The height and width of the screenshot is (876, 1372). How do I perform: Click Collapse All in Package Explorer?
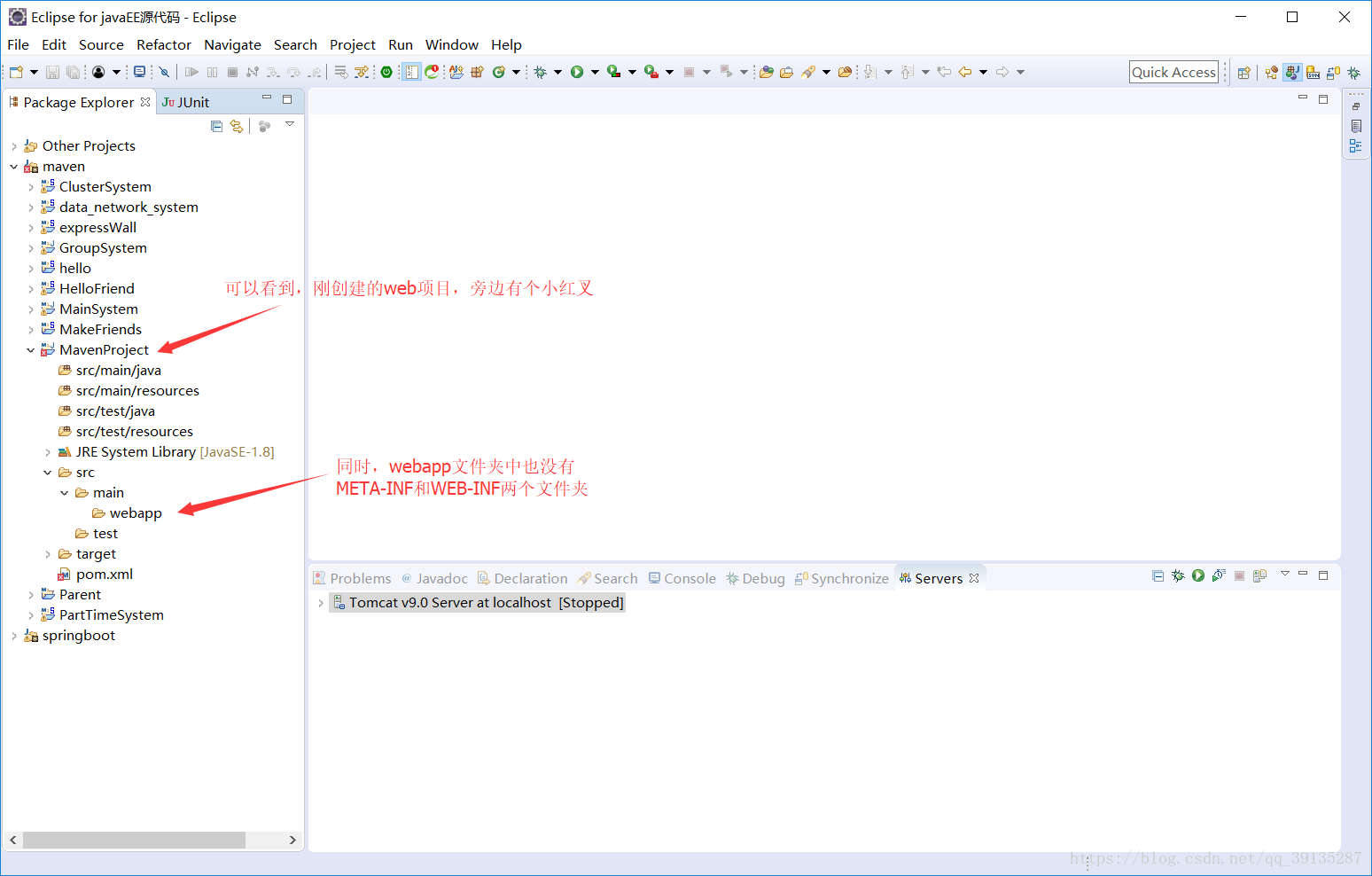pos(216,126)
